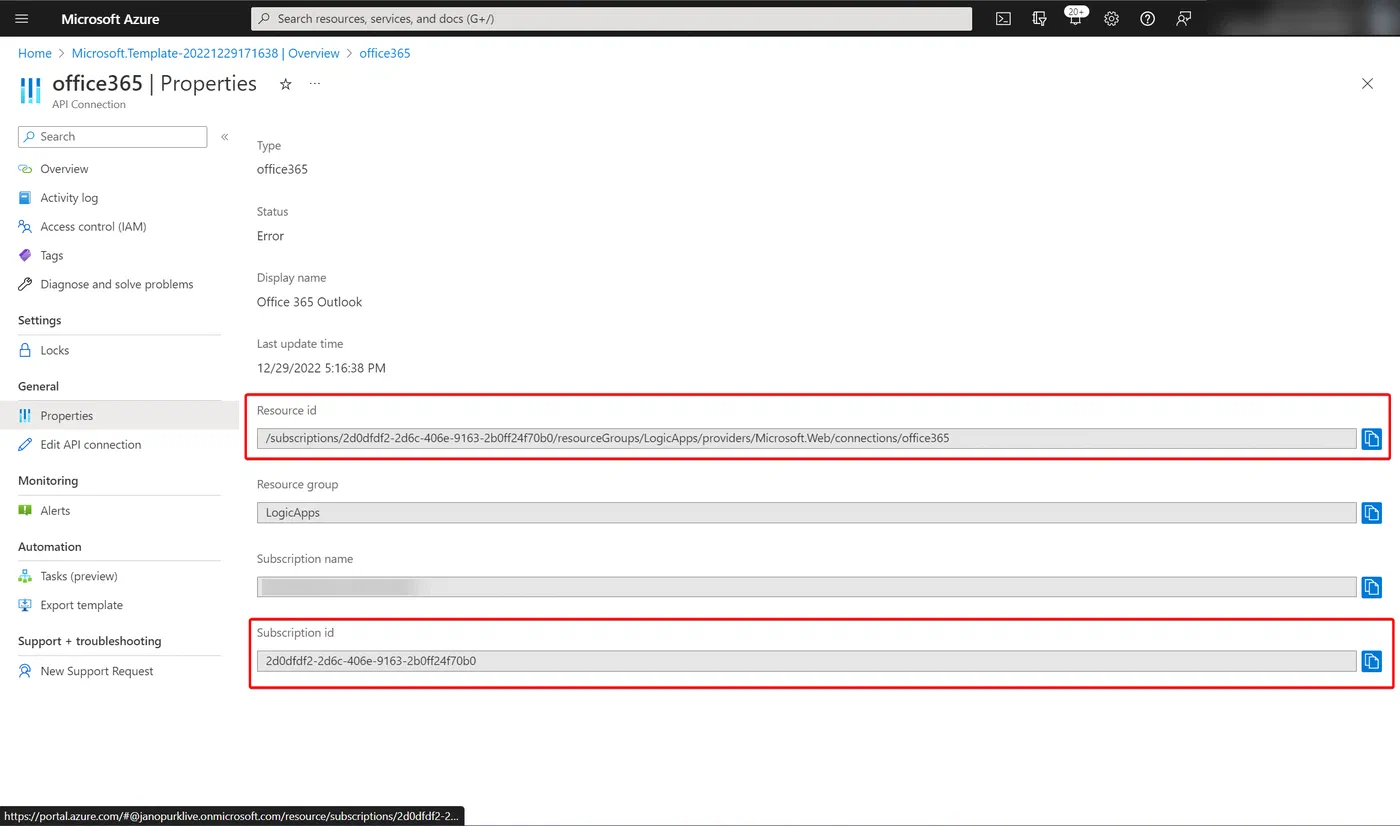Click the Overview sidebar icon

25,169
